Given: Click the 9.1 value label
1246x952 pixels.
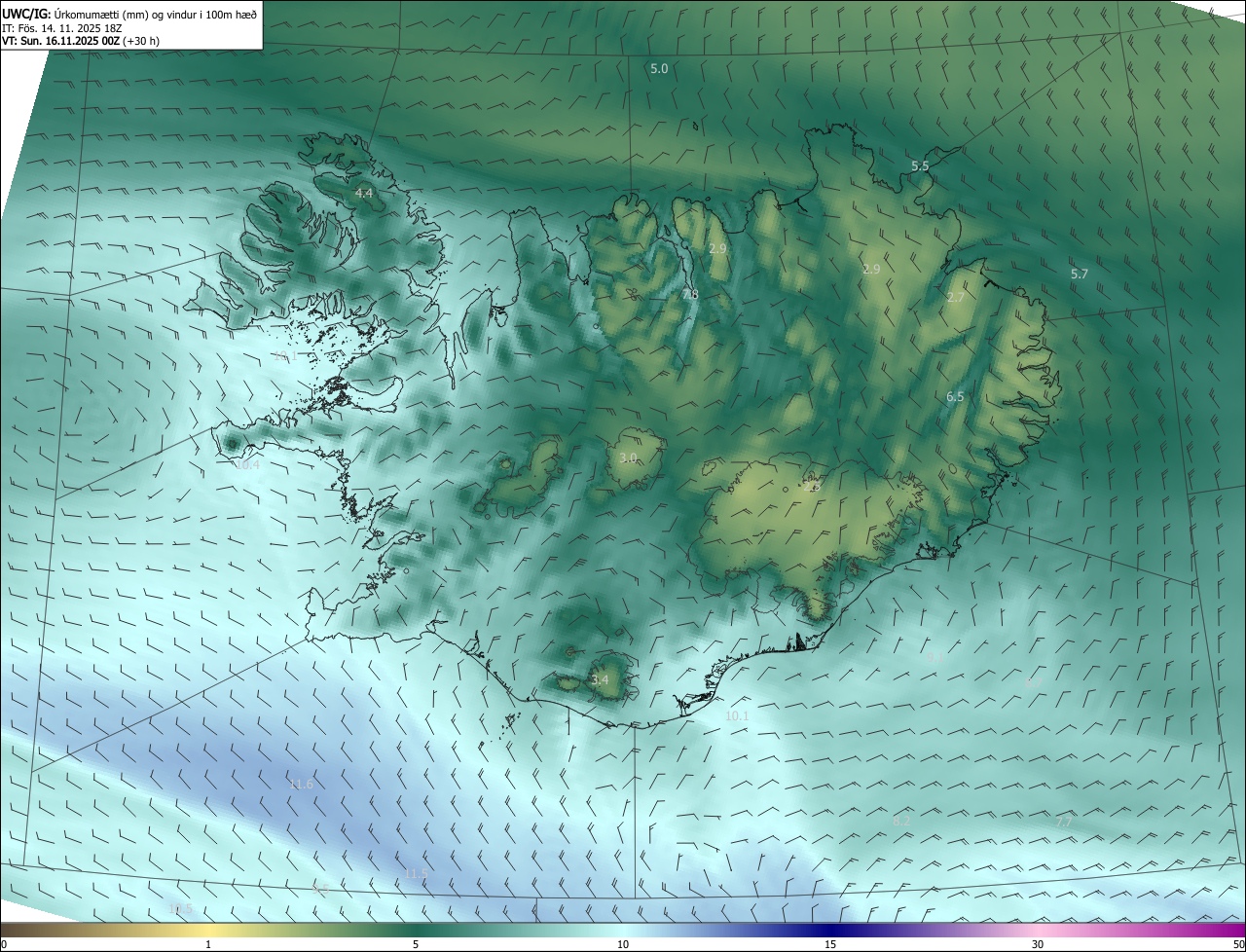Looking at the screenshot, I should tap(934, 658).
